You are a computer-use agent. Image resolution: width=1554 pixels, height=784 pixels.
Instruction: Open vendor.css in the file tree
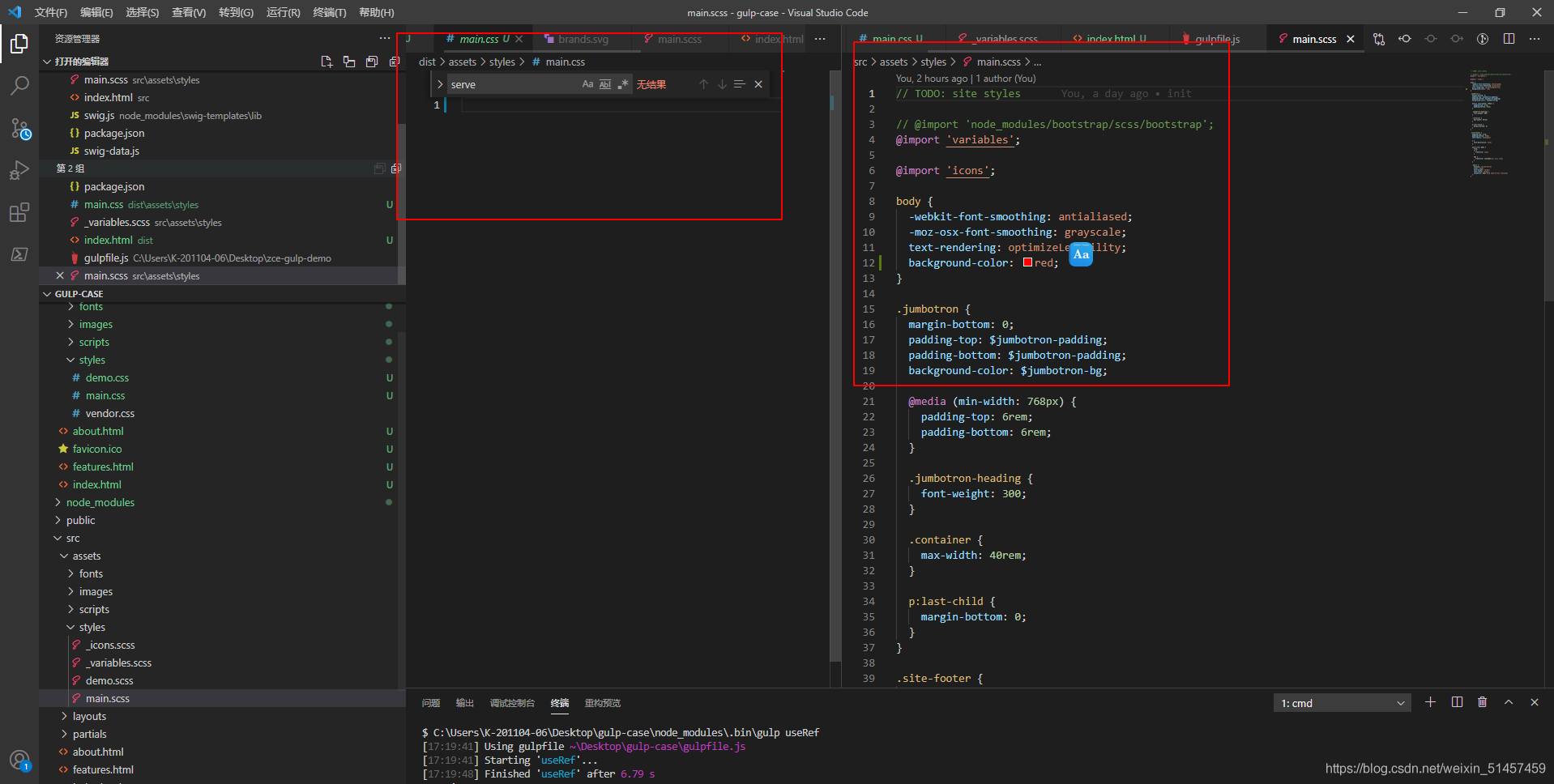click(x=109, y=413)
